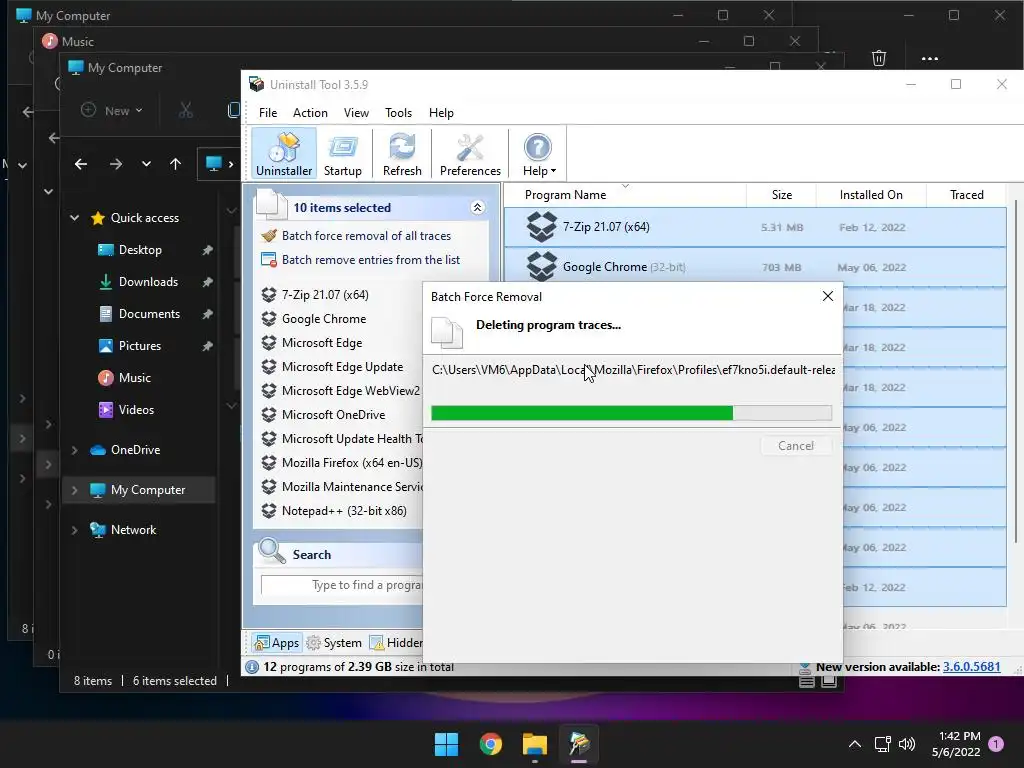Open the File menu
The height and width of the screenshot is (768, 1024).
pyautogui.click(x=268, y=112)
